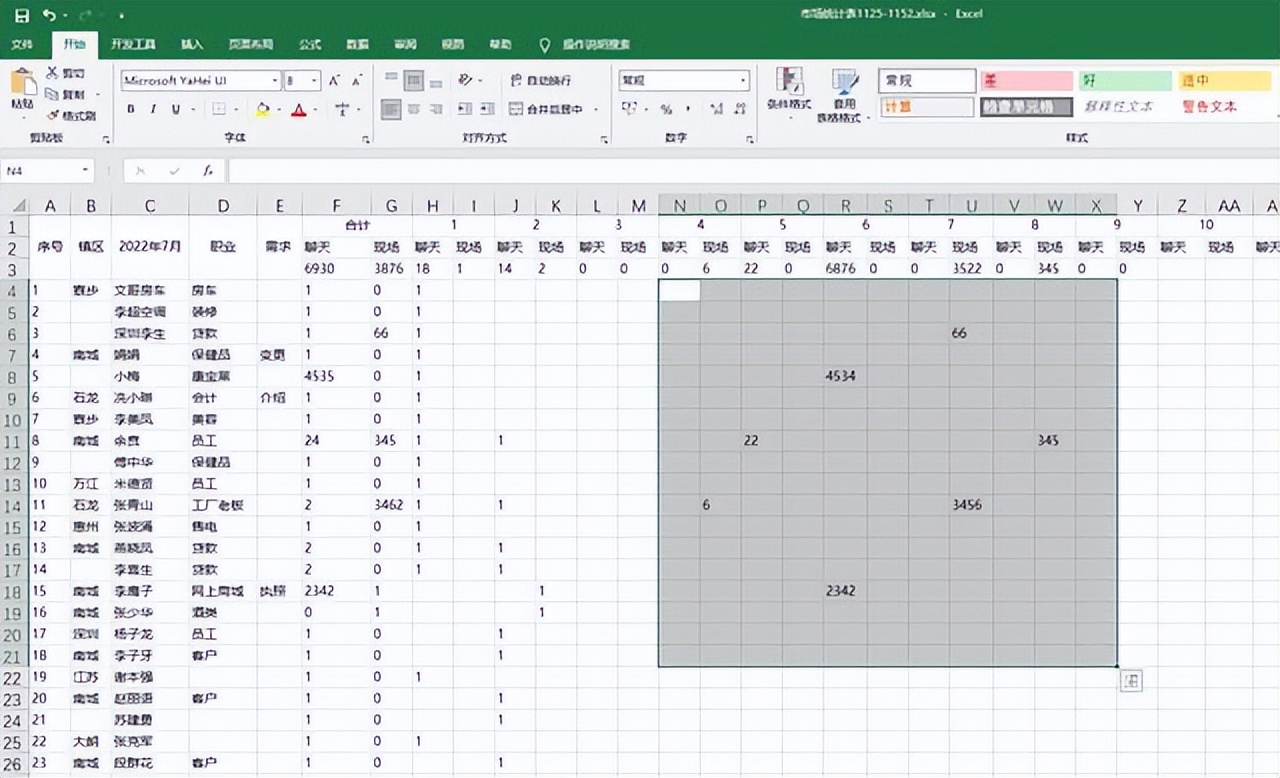The height and width of the screenshot is (778, 1280).
Task: Customize the quick access toolbar
Action: pos(121,16)
